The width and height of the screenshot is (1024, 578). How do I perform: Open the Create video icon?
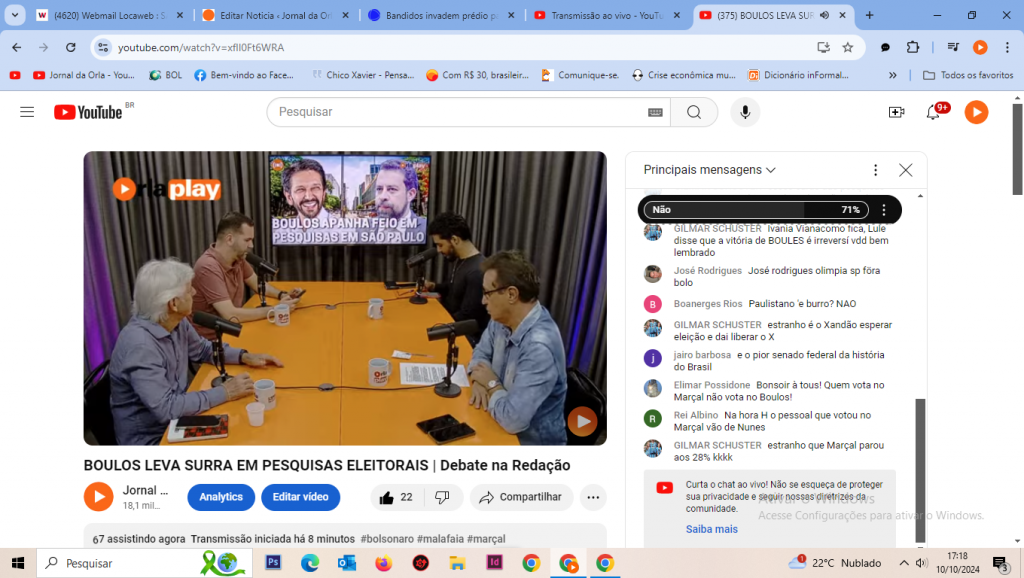[x=897, y=112]
